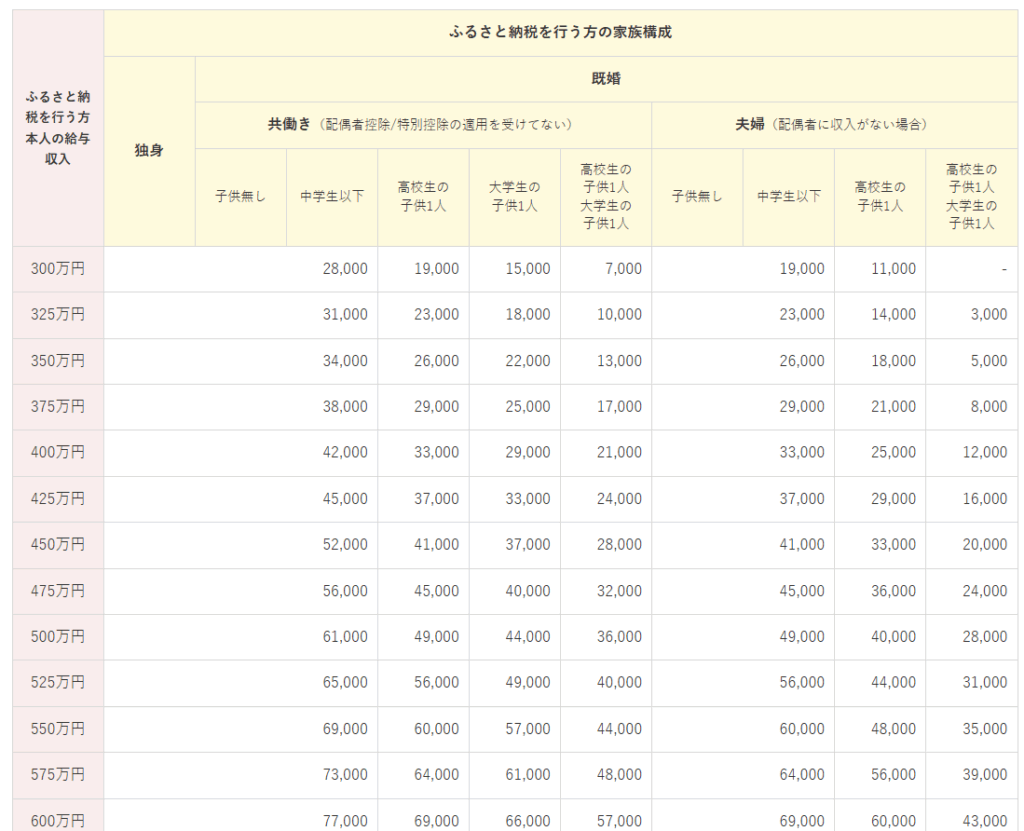Image resolution: width=1024 pixels, height=831 pixels.
Task: Click the dash cell in 300万円 row
Action: click(x=1002, y=269)
